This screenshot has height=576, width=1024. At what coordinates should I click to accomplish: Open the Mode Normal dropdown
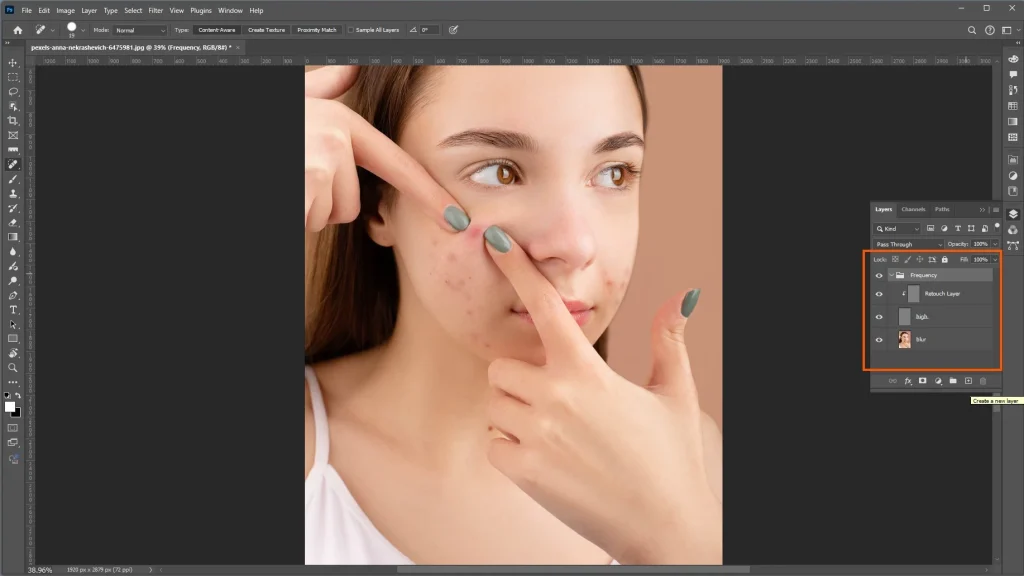tap(140, 30)
